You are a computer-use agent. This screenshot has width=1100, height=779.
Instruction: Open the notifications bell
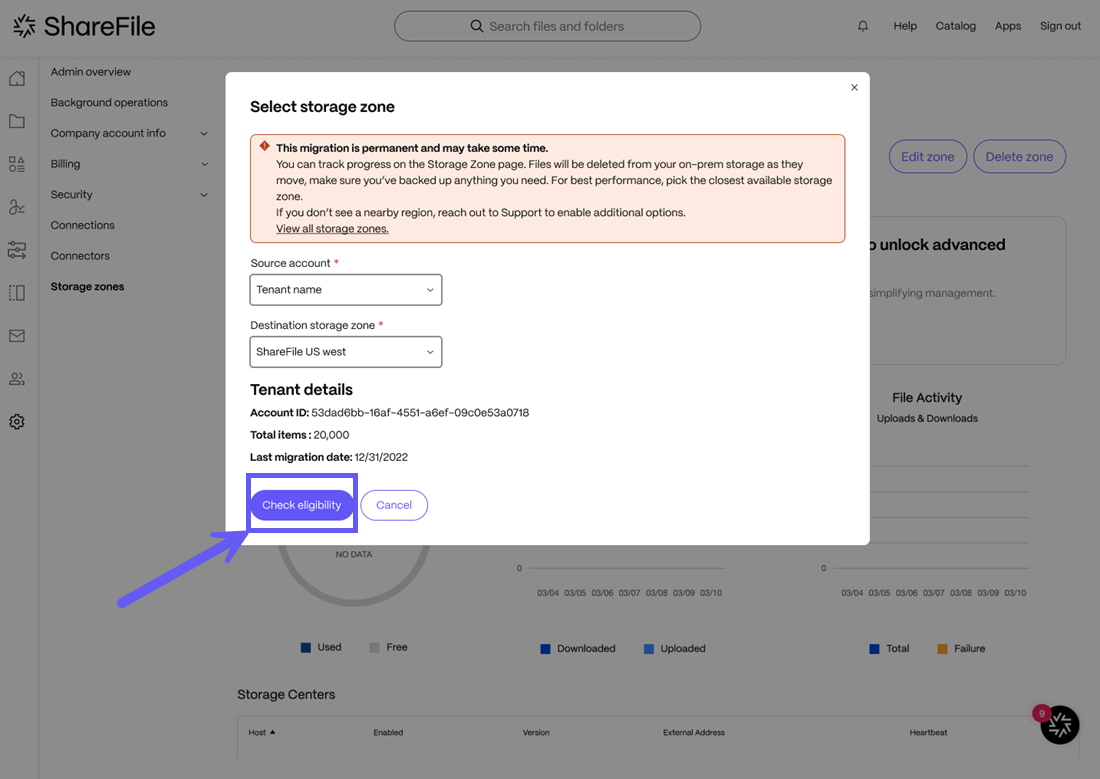863,26
